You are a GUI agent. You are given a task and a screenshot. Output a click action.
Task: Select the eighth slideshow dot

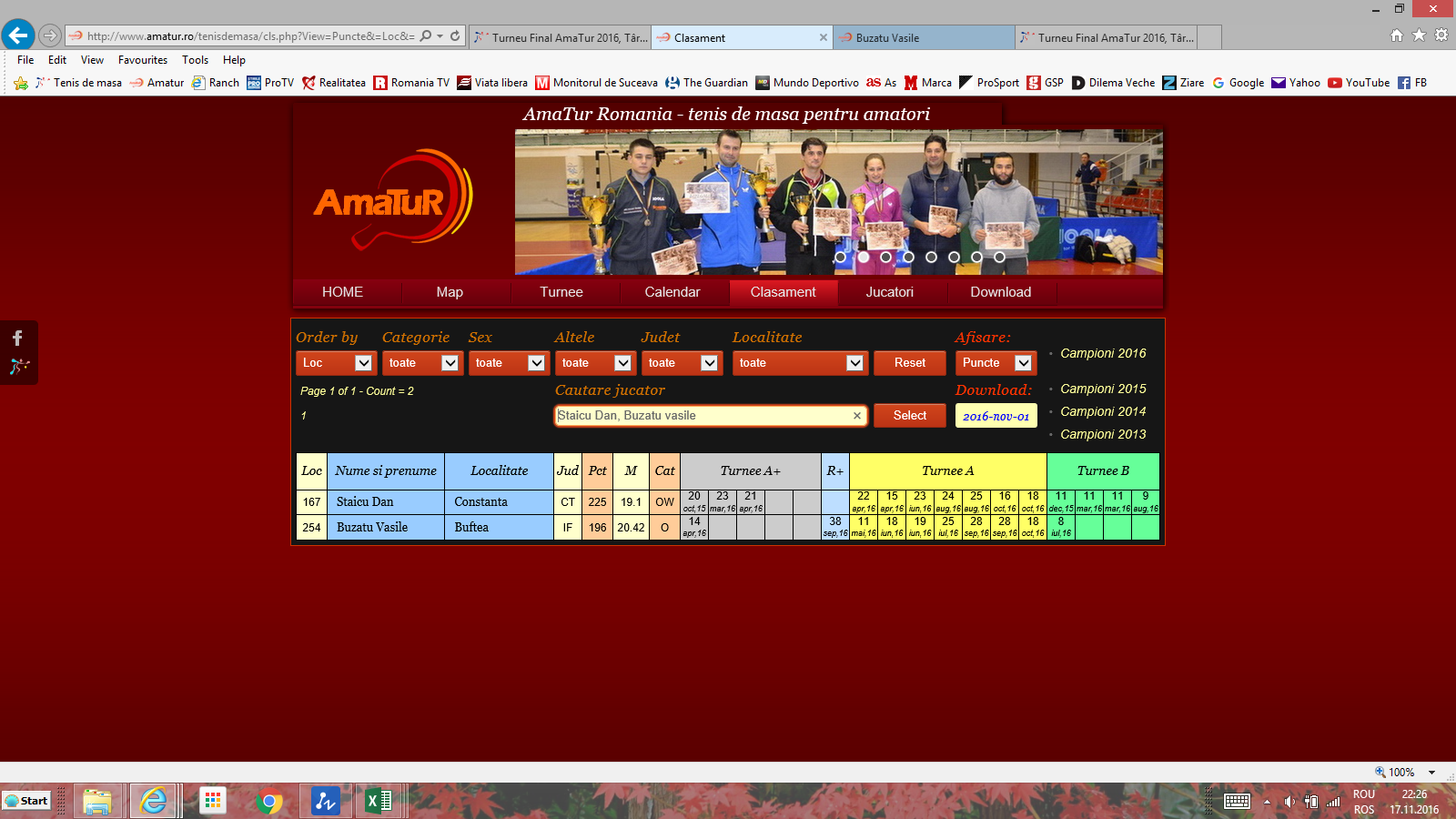(x=999, y=258)
